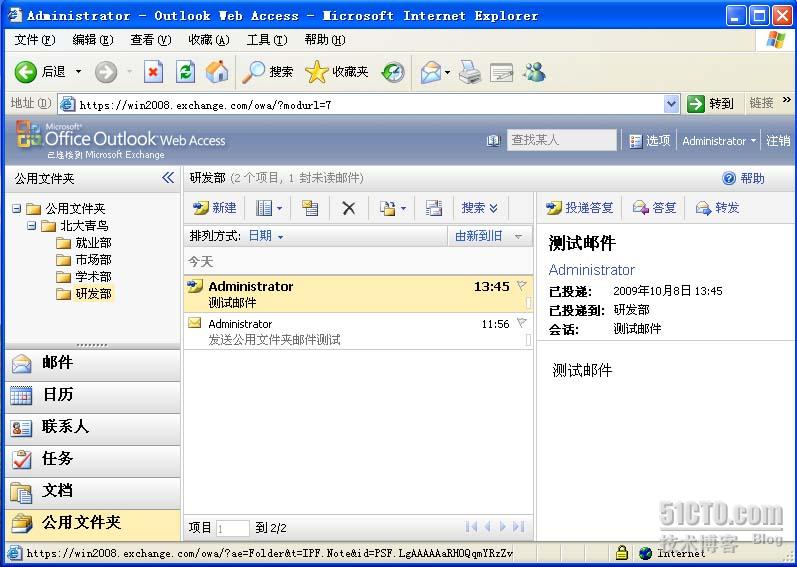
Task: Click 转发 (Forward) button
Action: tap(717, 208)
